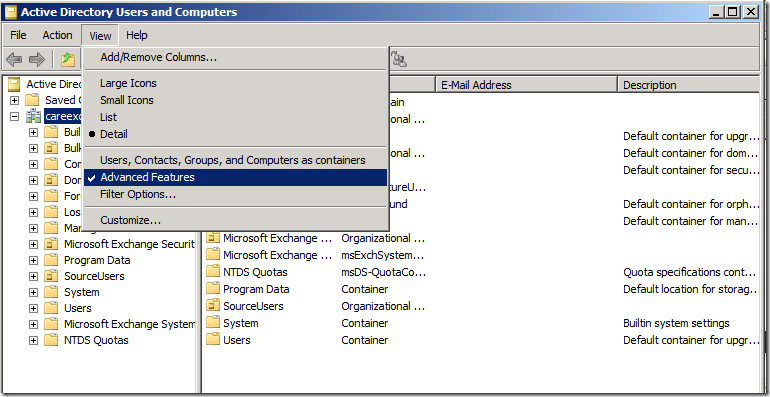Click the users group toolbar icon
The height and width of the screenshot is (397, 770).
tap(399, 60)
